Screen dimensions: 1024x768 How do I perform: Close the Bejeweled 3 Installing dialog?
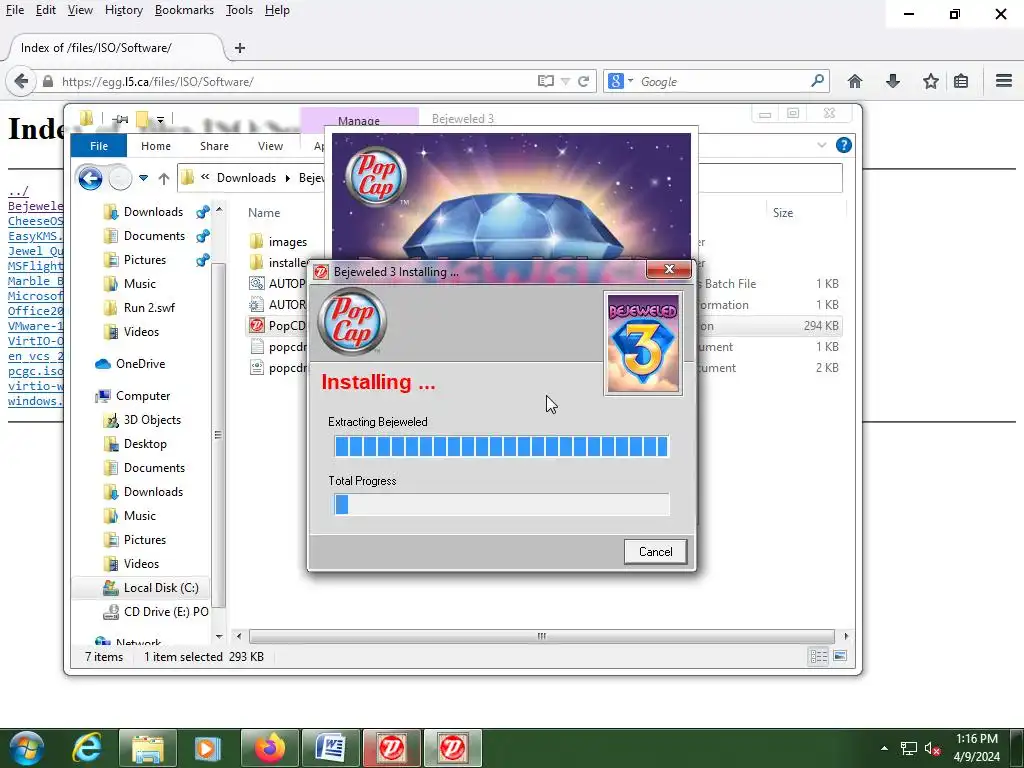tap(669, 269)
